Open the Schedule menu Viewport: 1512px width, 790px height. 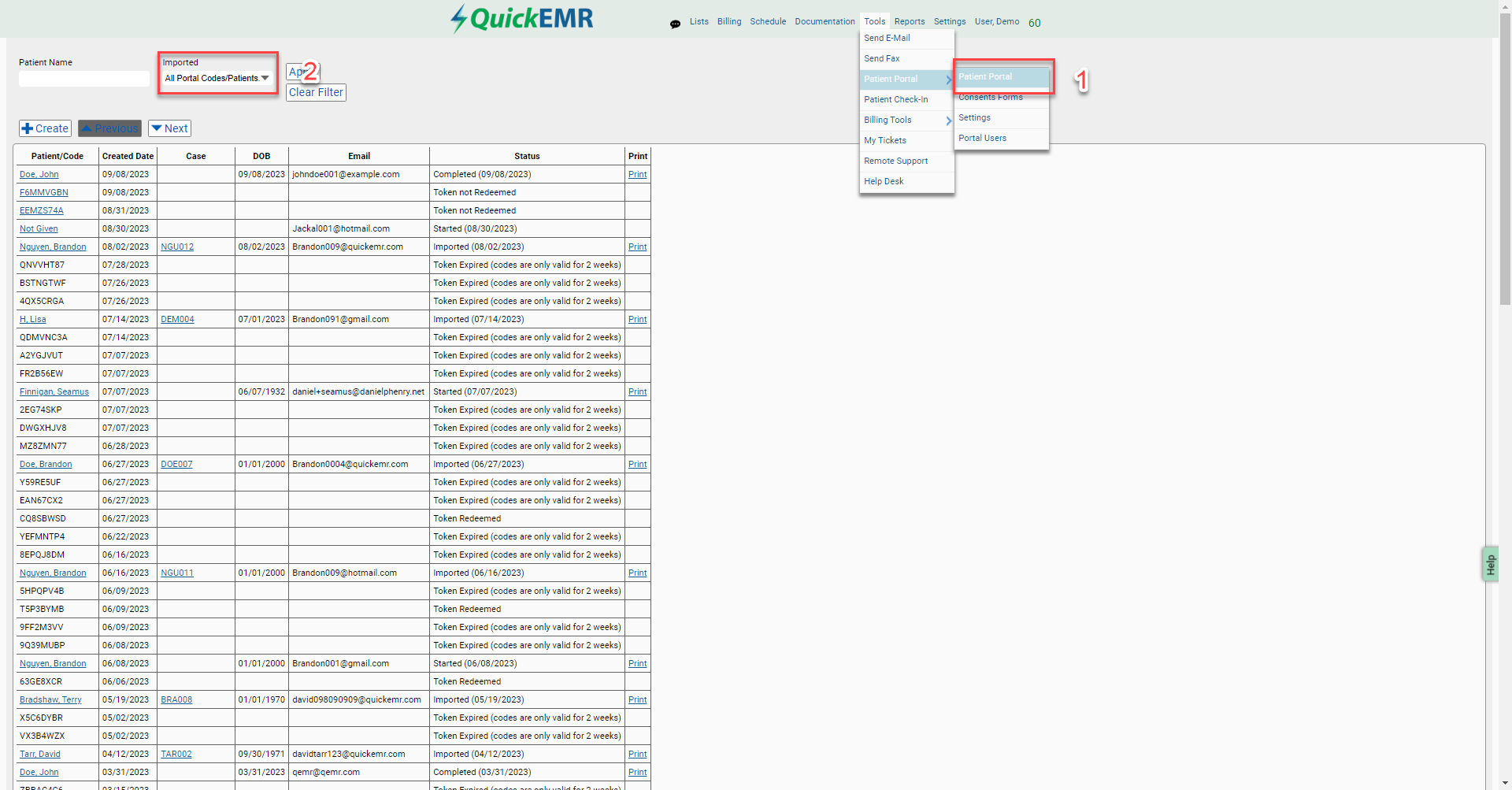pyautogui.click(x=768, y=21)
